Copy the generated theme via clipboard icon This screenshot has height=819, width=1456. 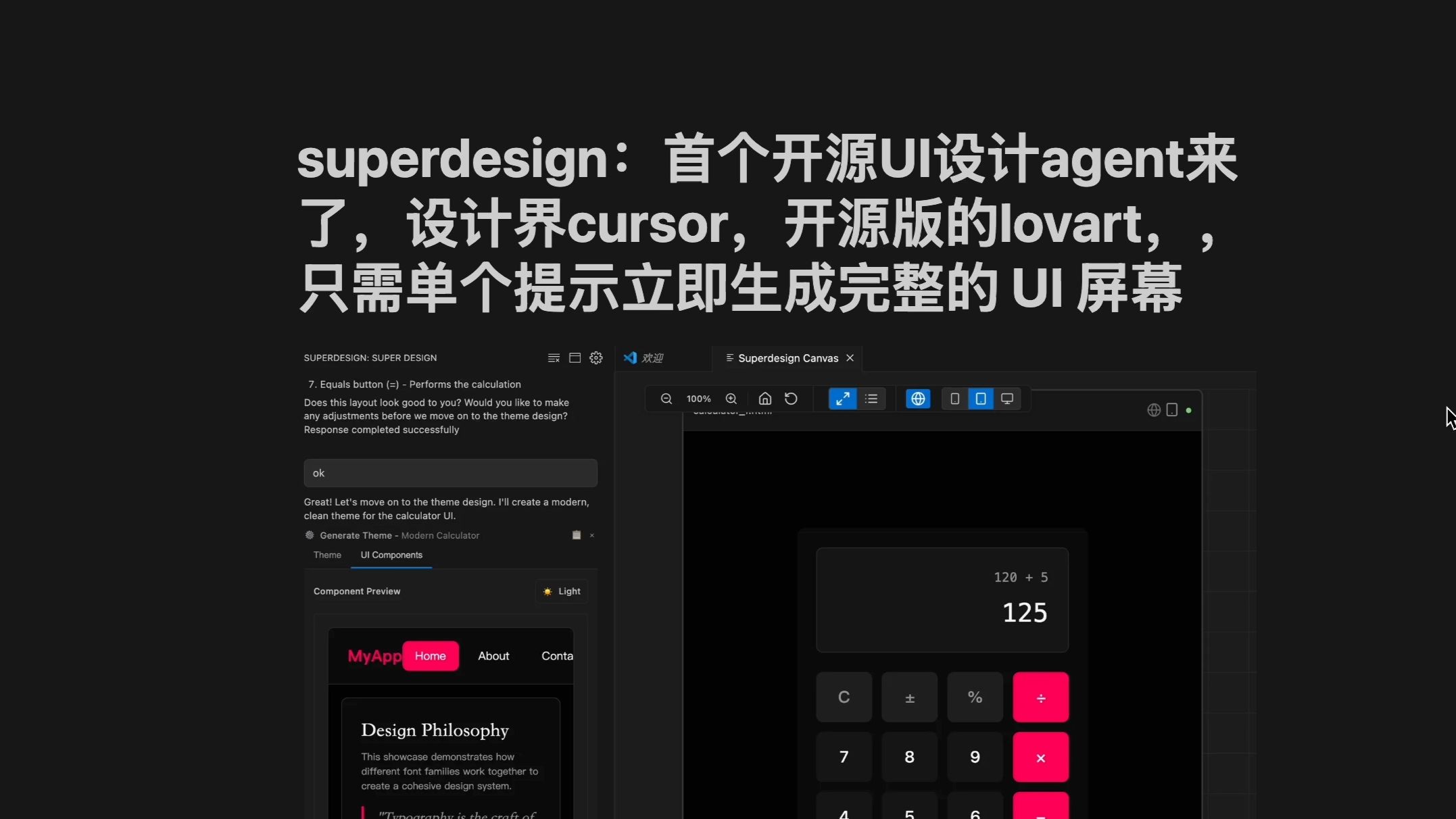[577, 535]
